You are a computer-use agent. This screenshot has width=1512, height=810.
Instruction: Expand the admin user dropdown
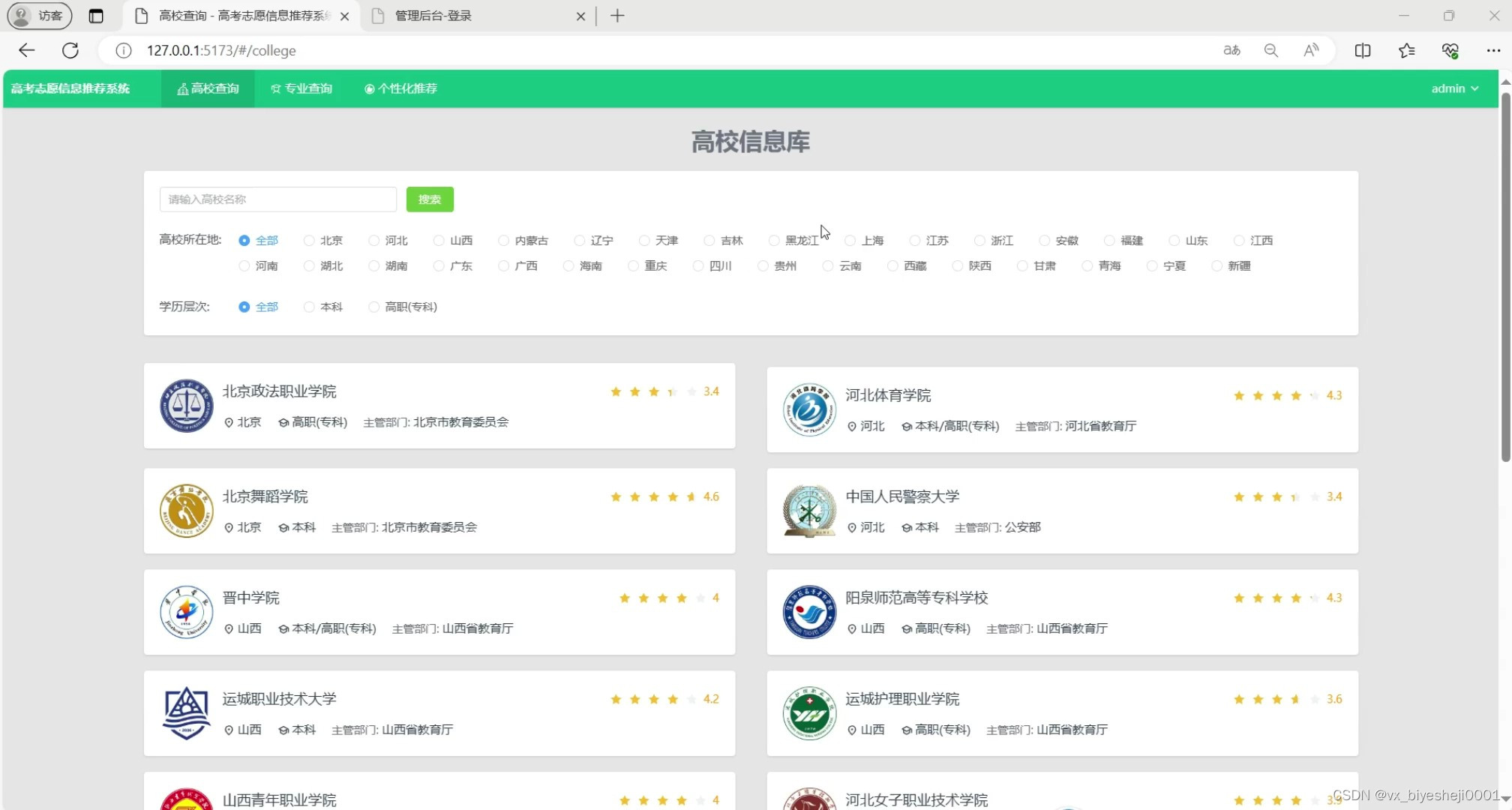pos(1454,88)
